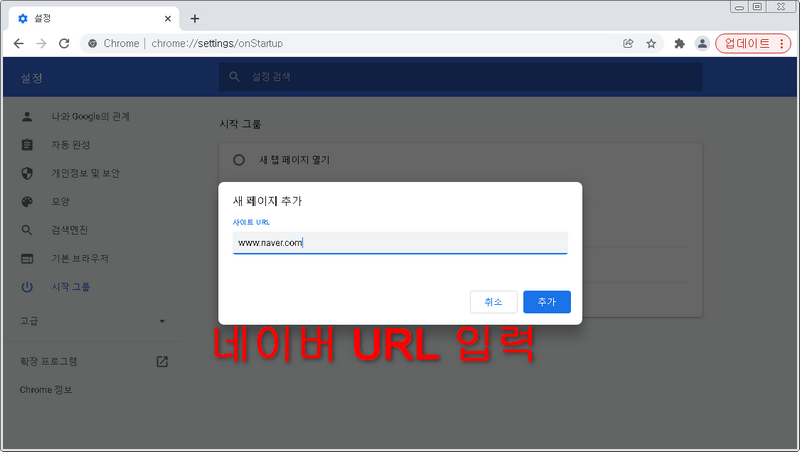Image resolution: width=800 pixels, height=452 pixels.
Task: Click the 업데이트 update button
Action: coord(753,43)
